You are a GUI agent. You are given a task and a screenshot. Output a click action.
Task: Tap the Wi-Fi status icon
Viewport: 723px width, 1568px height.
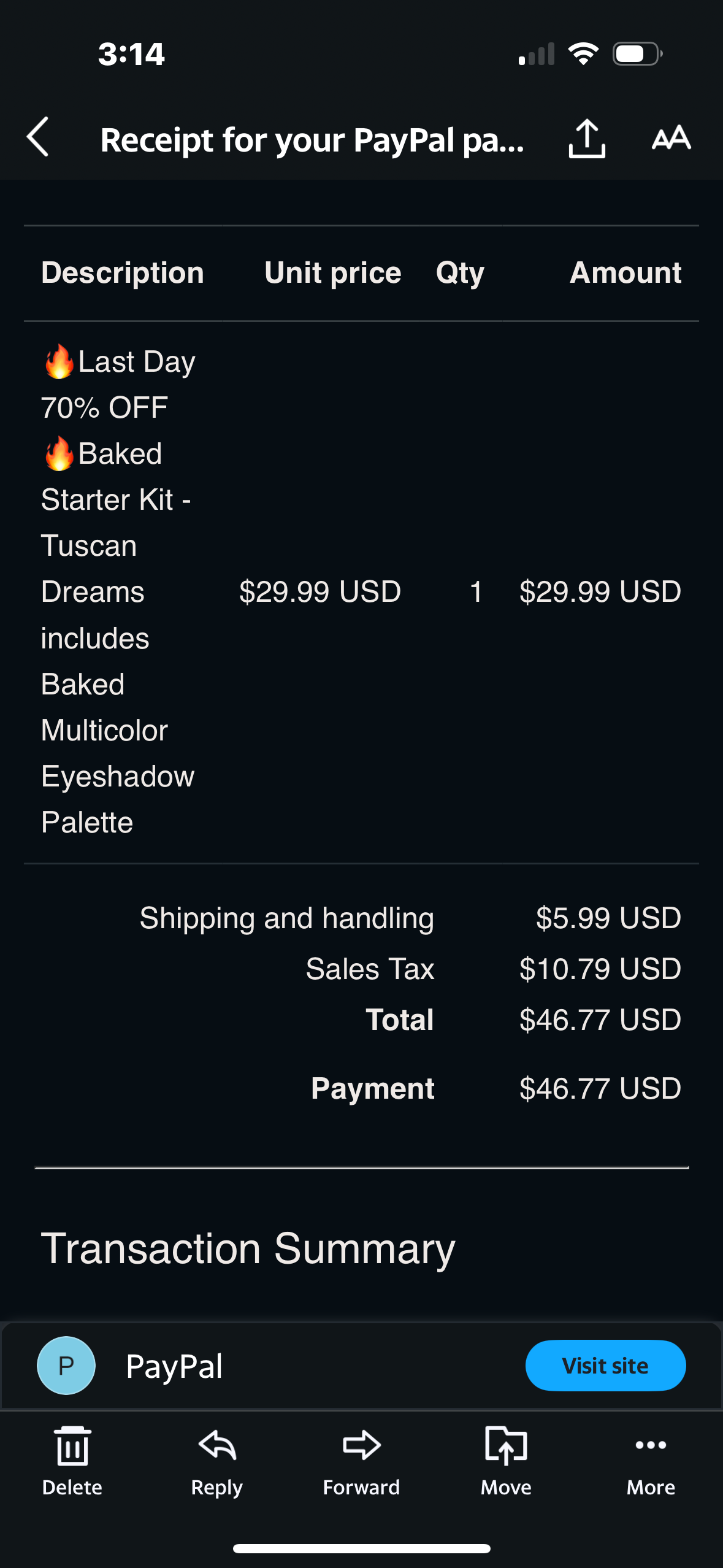click(x=583, y=54)
